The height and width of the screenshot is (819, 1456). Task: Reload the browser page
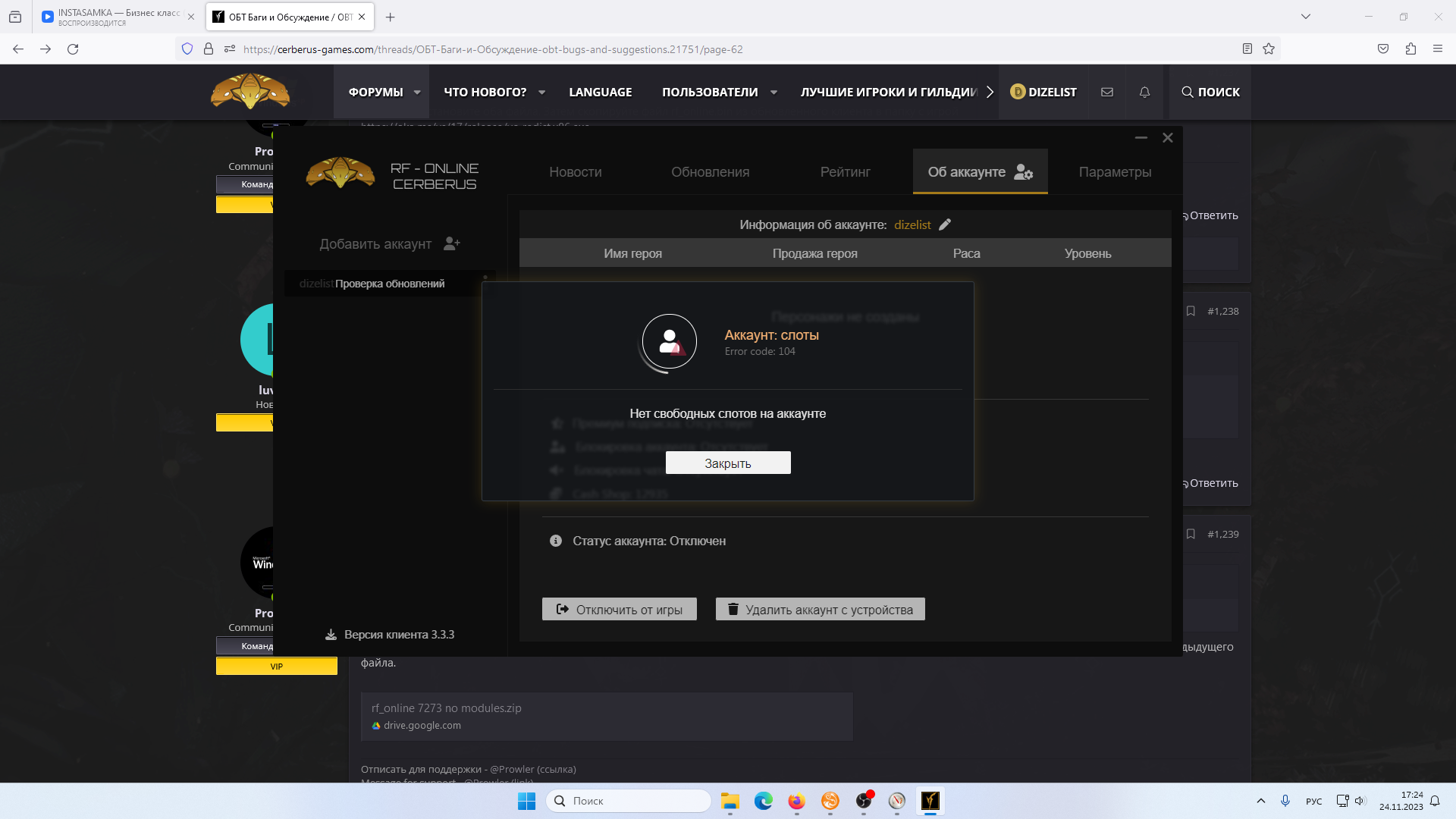point(73,49)
